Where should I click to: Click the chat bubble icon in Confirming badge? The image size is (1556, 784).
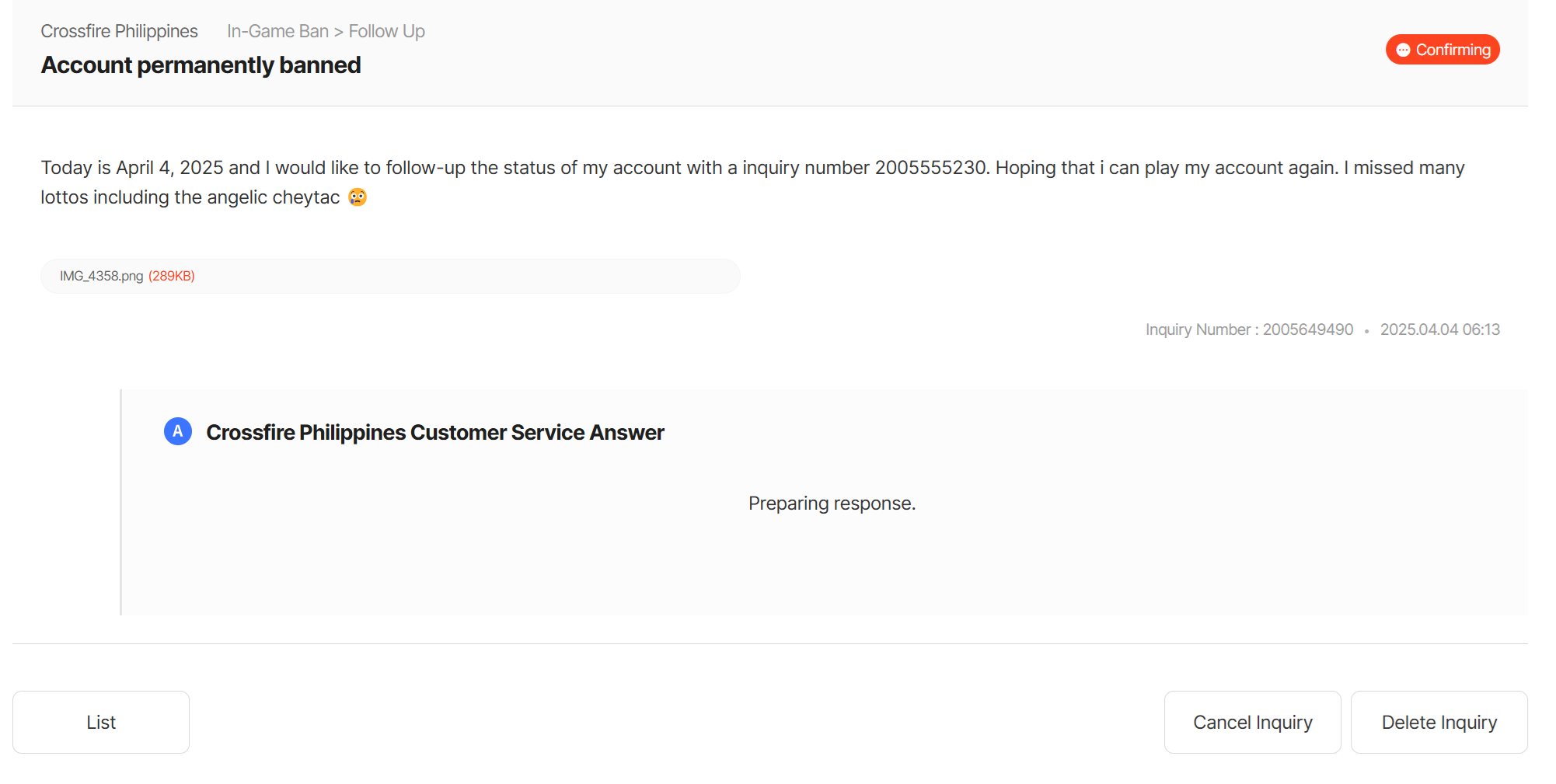tap(1403, 50)
